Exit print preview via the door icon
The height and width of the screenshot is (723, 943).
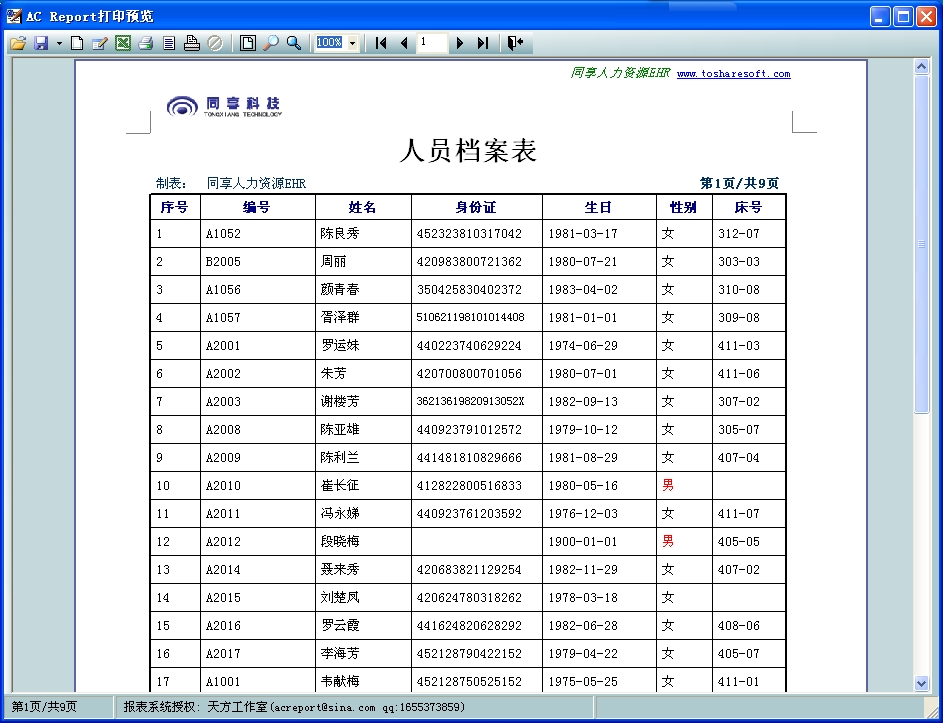pyautogui.click(x=512, y=43)
